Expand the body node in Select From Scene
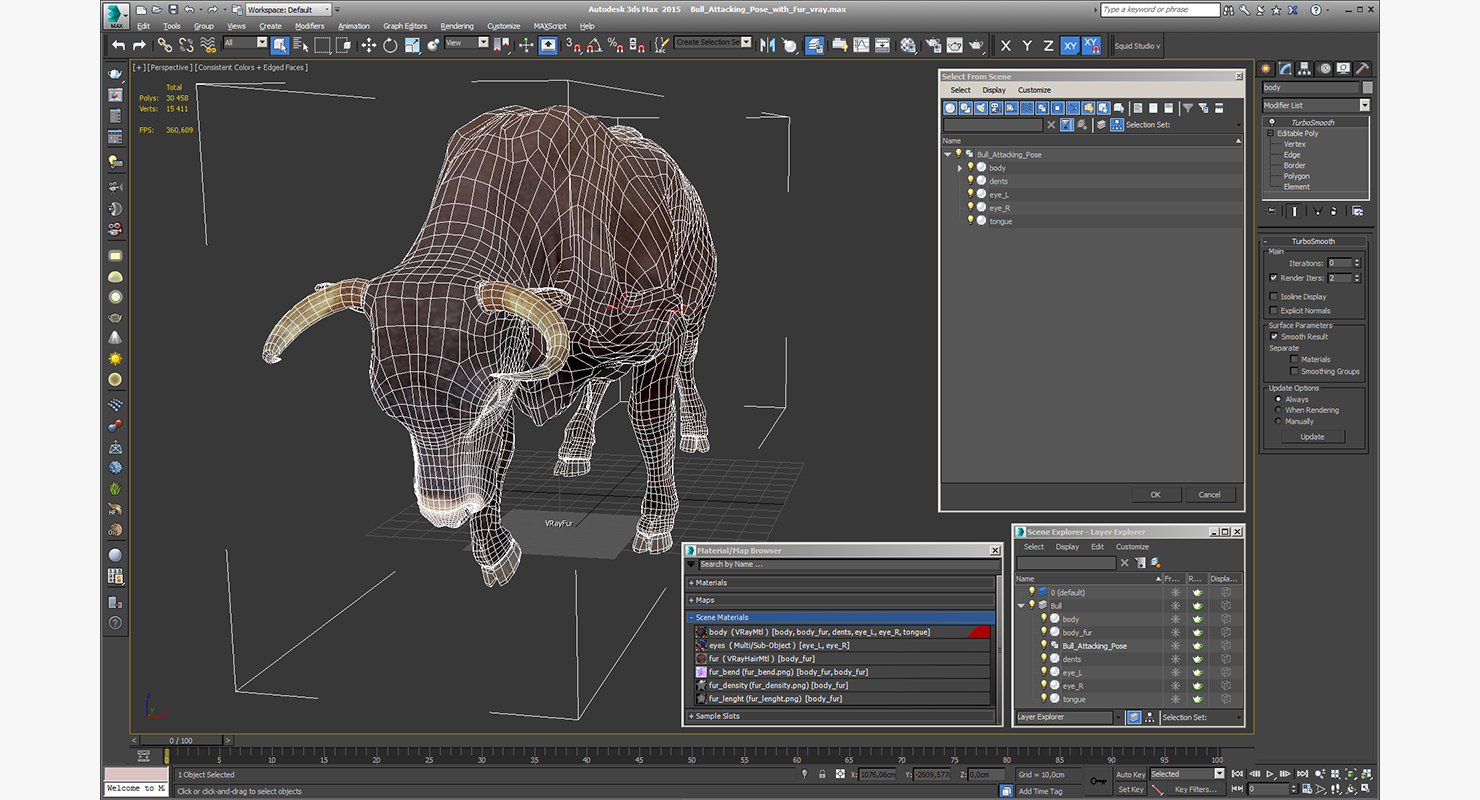1480x800 pixels. [960, 168]
